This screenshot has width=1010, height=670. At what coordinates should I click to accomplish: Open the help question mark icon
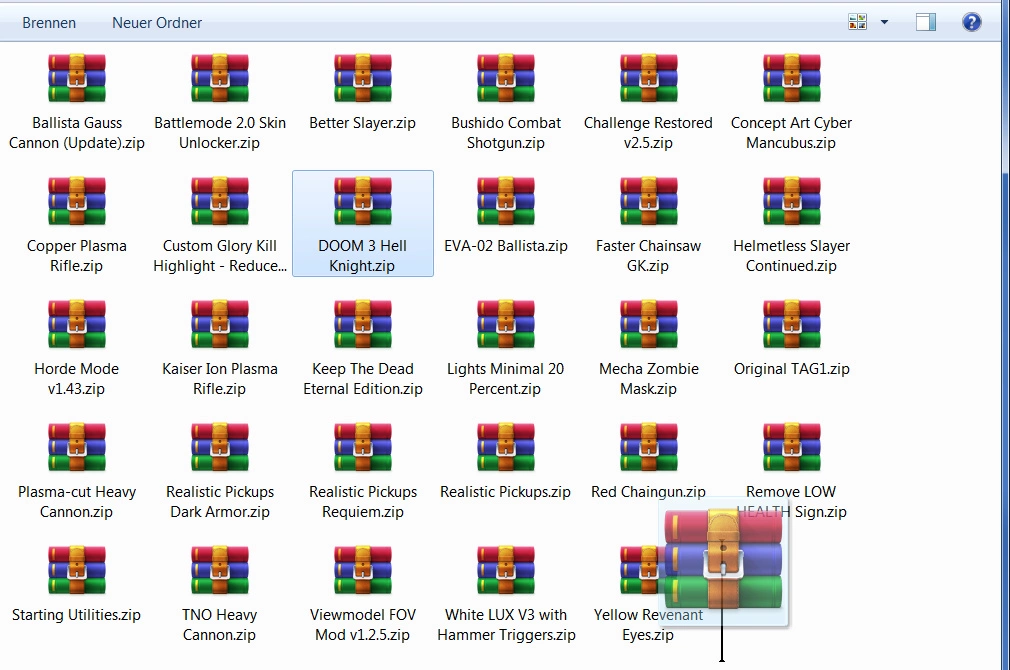click(x=971, y=23)
